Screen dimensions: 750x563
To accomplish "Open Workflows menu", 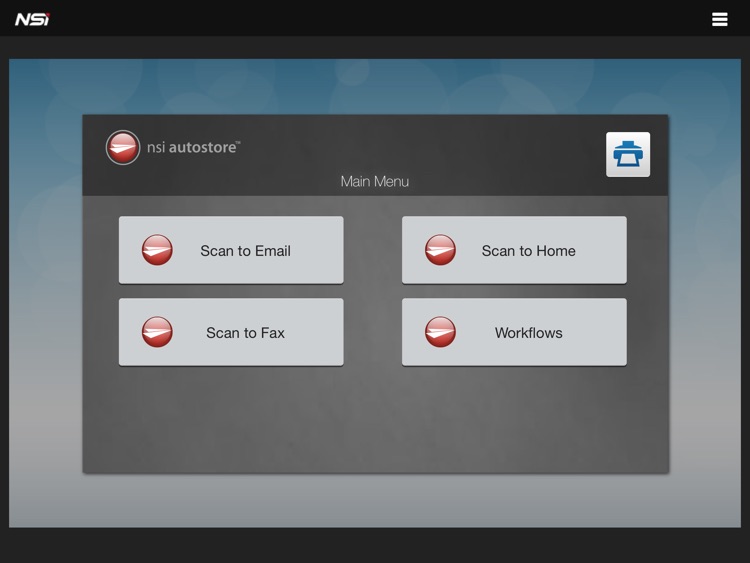I will tap(514, 332).
